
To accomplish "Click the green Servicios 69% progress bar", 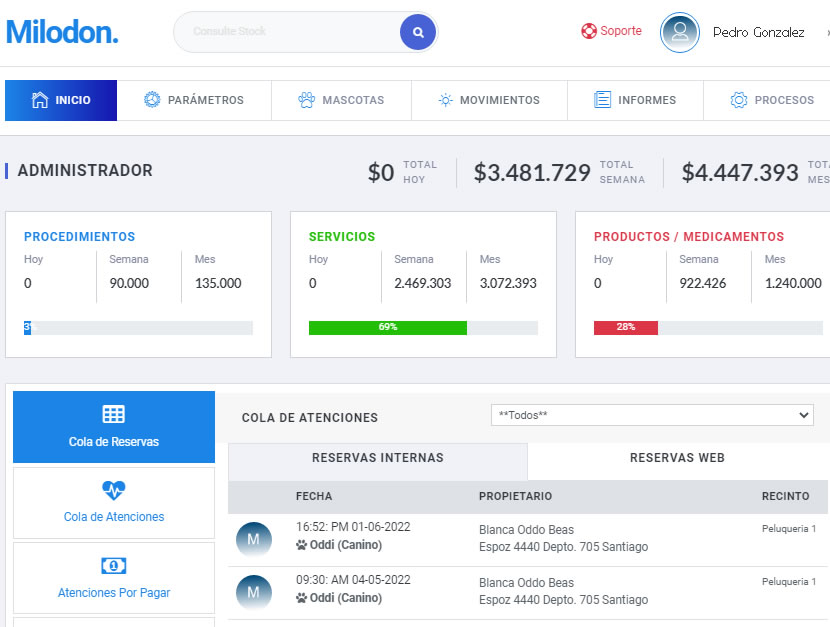I will point(387,327).
